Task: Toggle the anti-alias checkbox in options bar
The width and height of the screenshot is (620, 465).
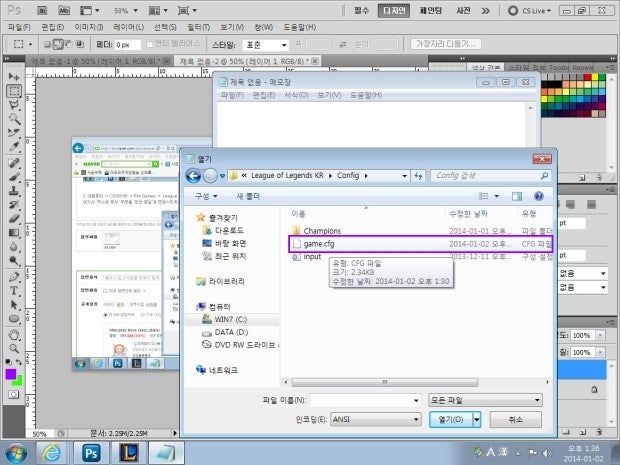Action: tap(152, 45)
